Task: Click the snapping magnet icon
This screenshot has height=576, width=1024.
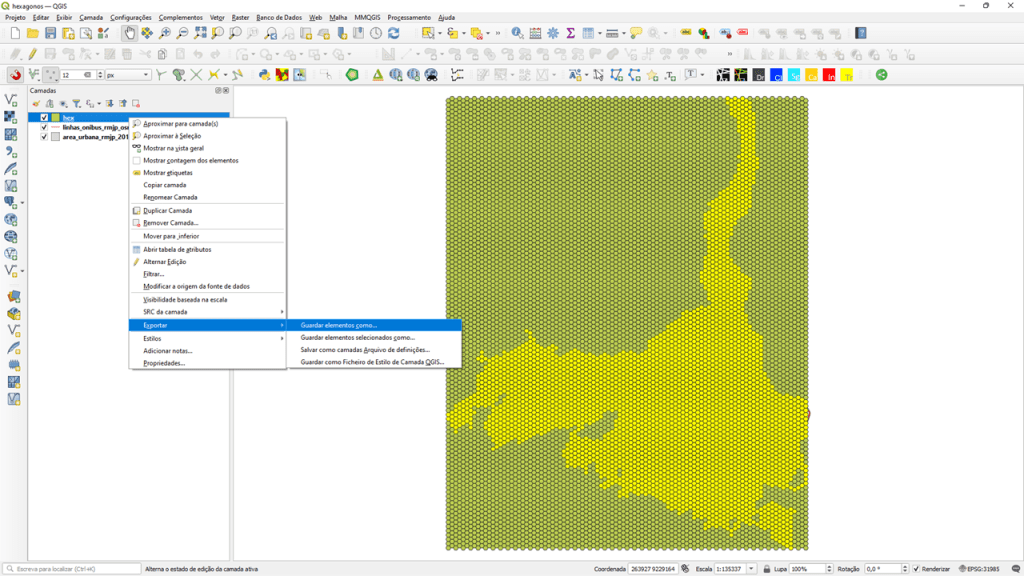Action: (x=15, y=75)
